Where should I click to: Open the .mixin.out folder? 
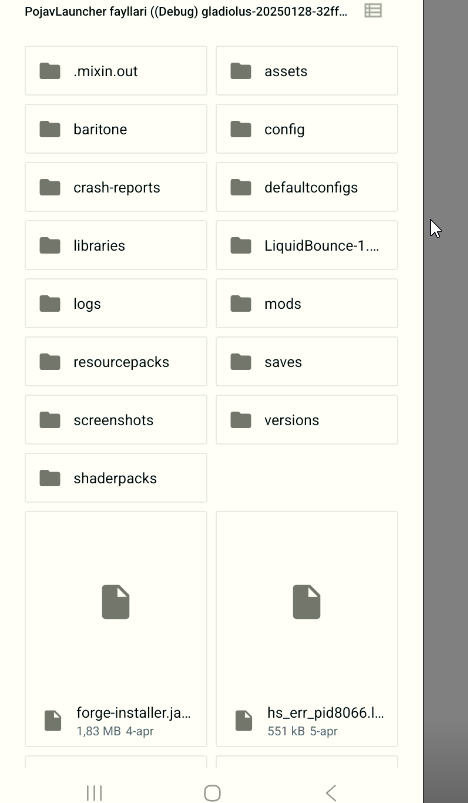pos(116,71)
